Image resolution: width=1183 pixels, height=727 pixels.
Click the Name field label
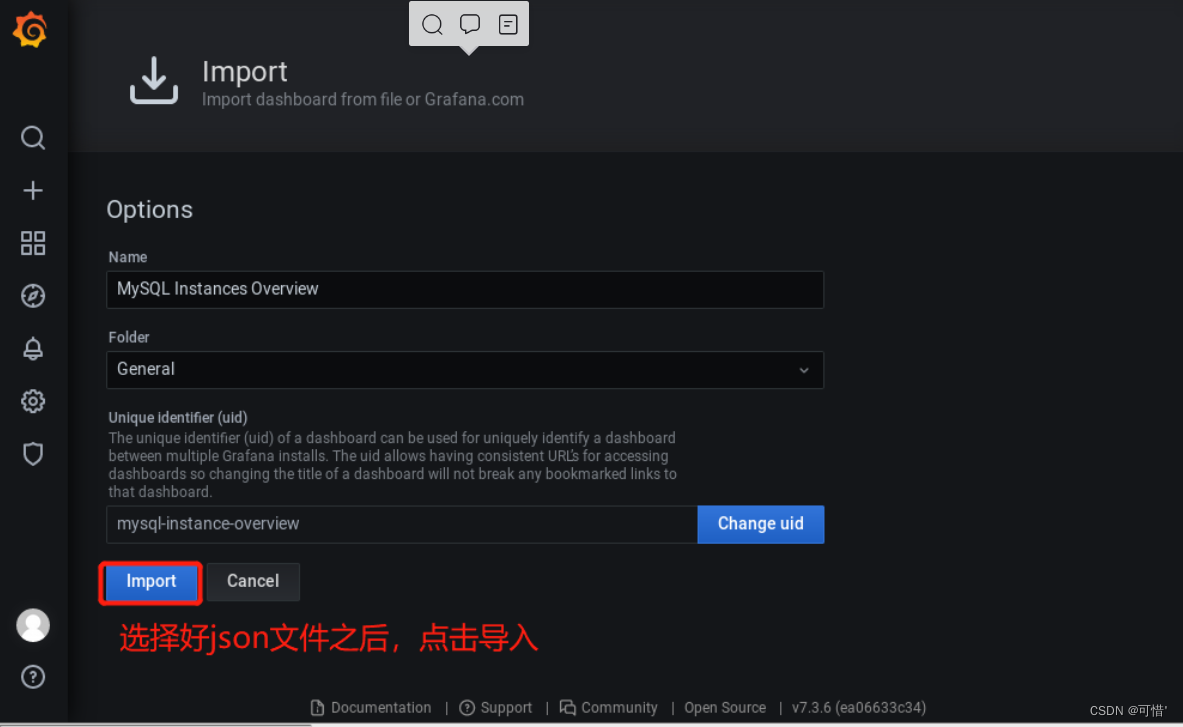[x=128, y=257]
